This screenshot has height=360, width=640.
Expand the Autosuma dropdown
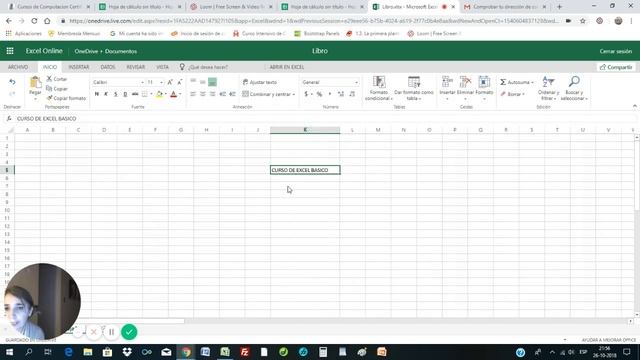click(x=532, y=82)
